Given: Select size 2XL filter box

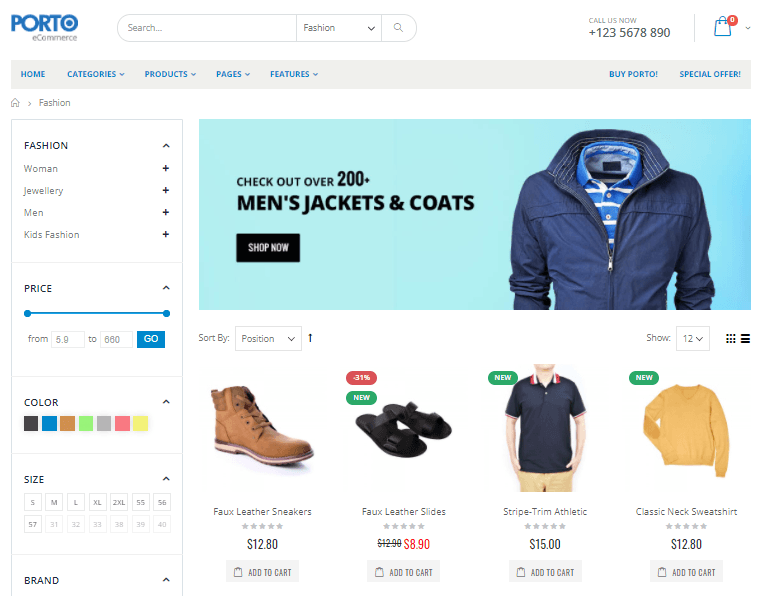Looking at the screenshot, I should coord(119,502).
